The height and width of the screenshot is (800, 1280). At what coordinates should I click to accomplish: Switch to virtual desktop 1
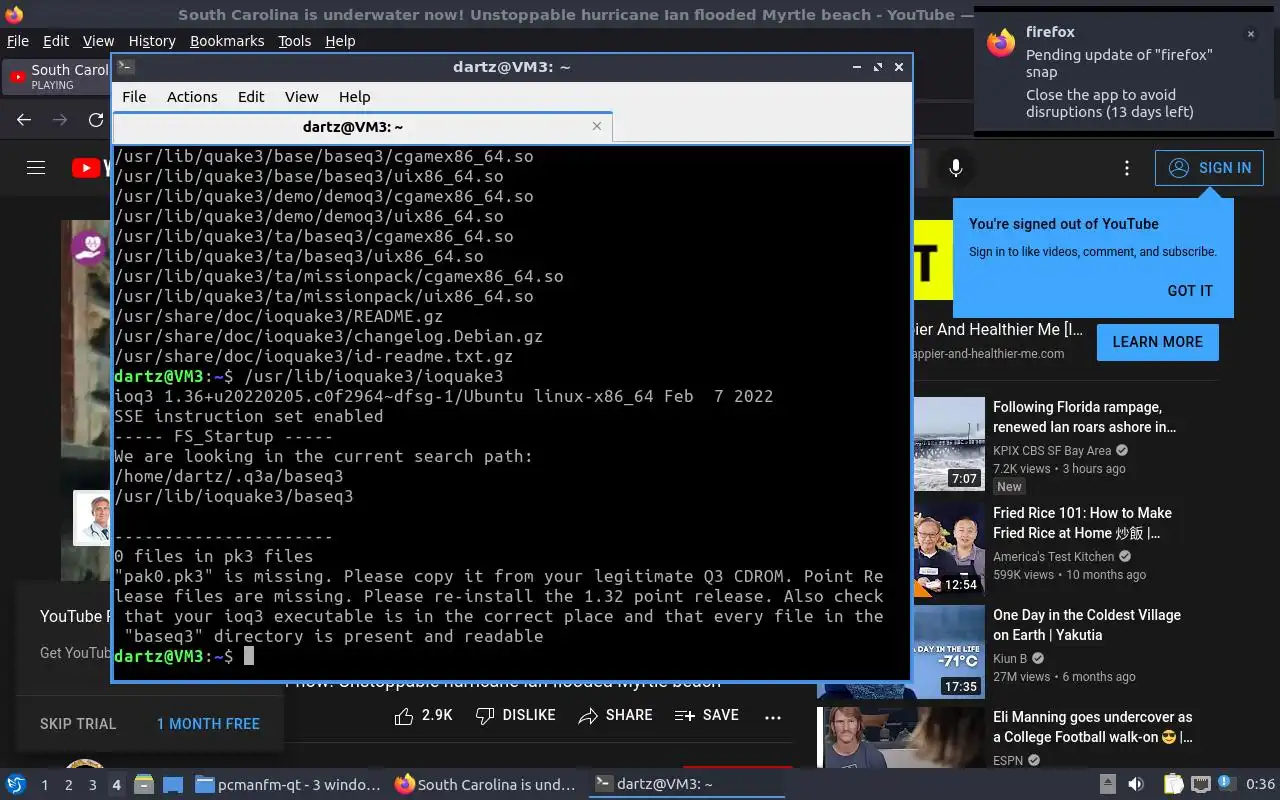click(44, 785)
